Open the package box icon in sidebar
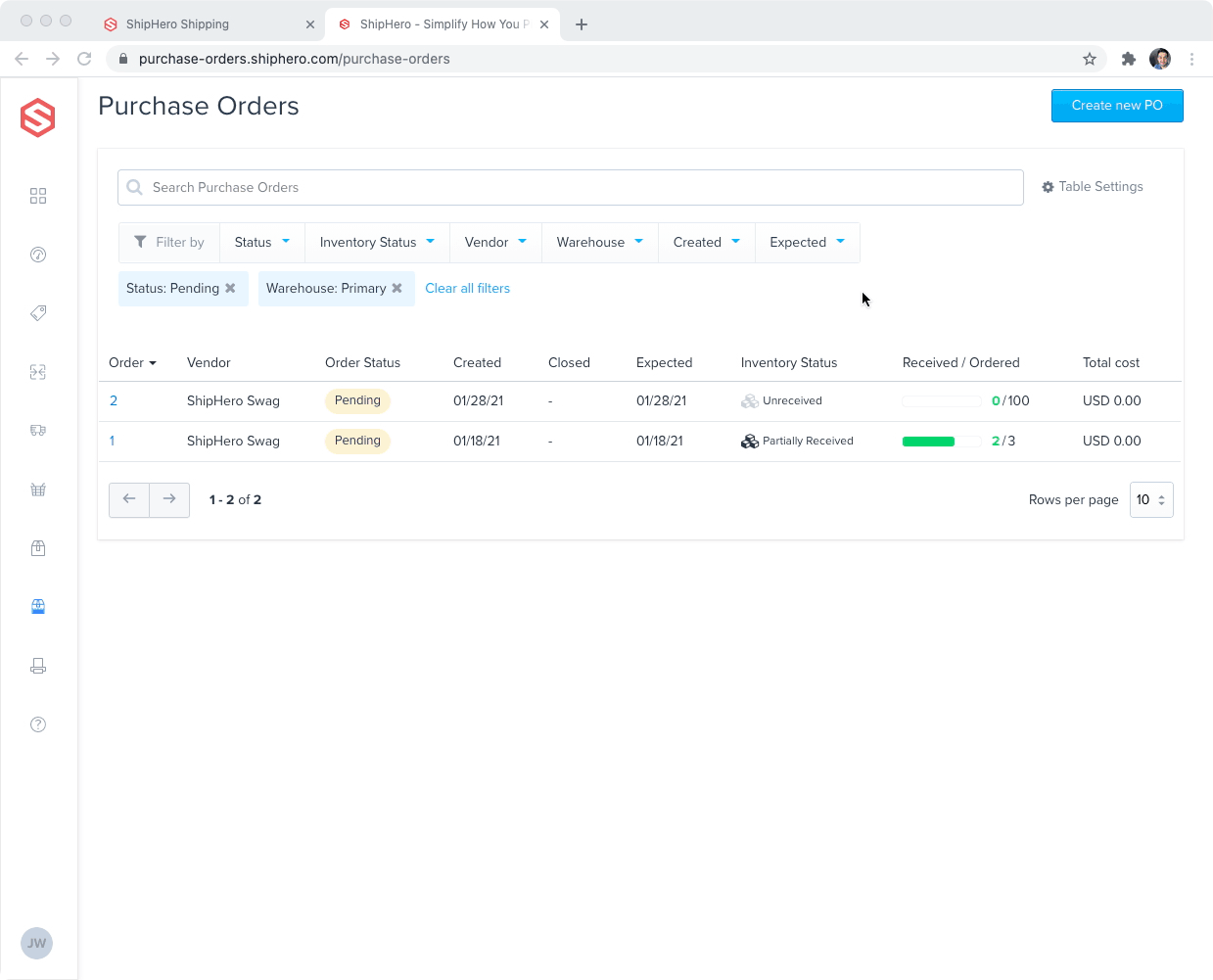1213x980 pixels. (38, 548)
